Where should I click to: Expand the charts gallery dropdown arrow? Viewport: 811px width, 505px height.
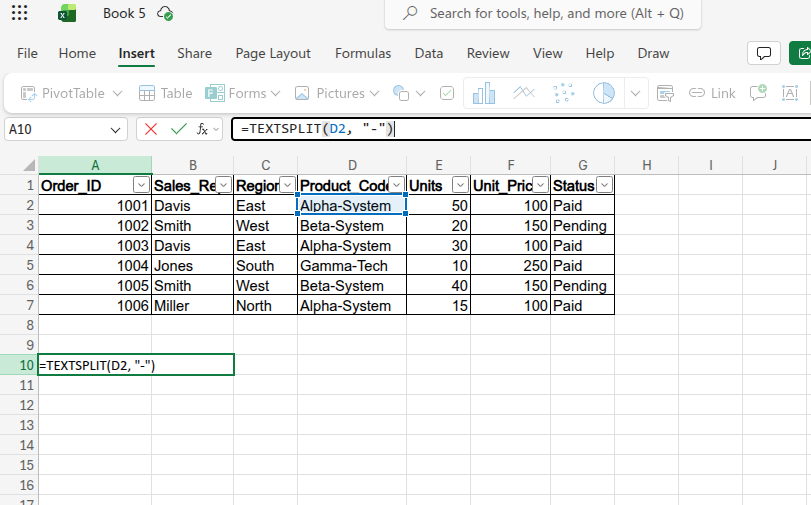(x=636, y=93)
